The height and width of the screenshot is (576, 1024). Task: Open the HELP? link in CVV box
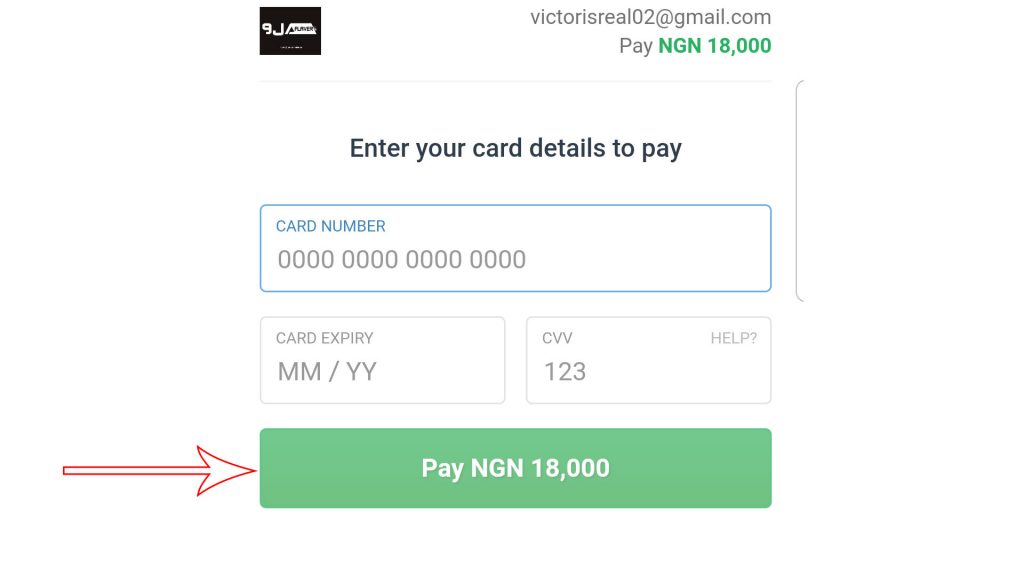pyautogui.click(x=733, y=338)
